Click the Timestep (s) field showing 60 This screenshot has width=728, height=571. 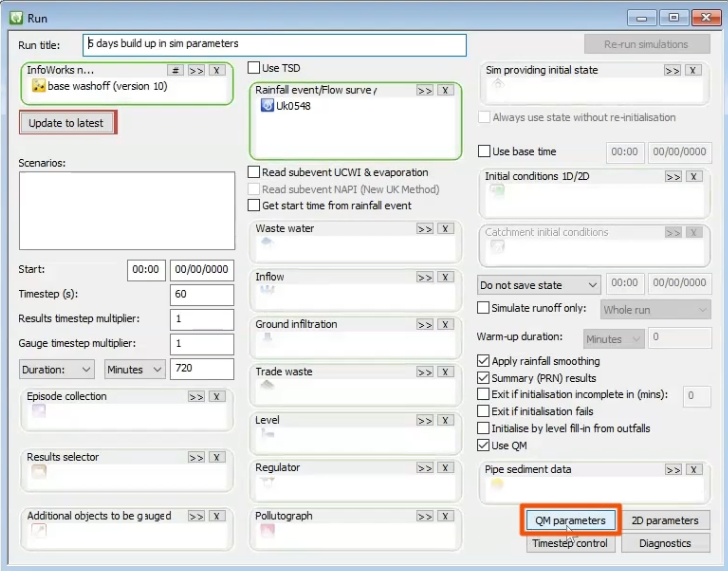[202, 294]
